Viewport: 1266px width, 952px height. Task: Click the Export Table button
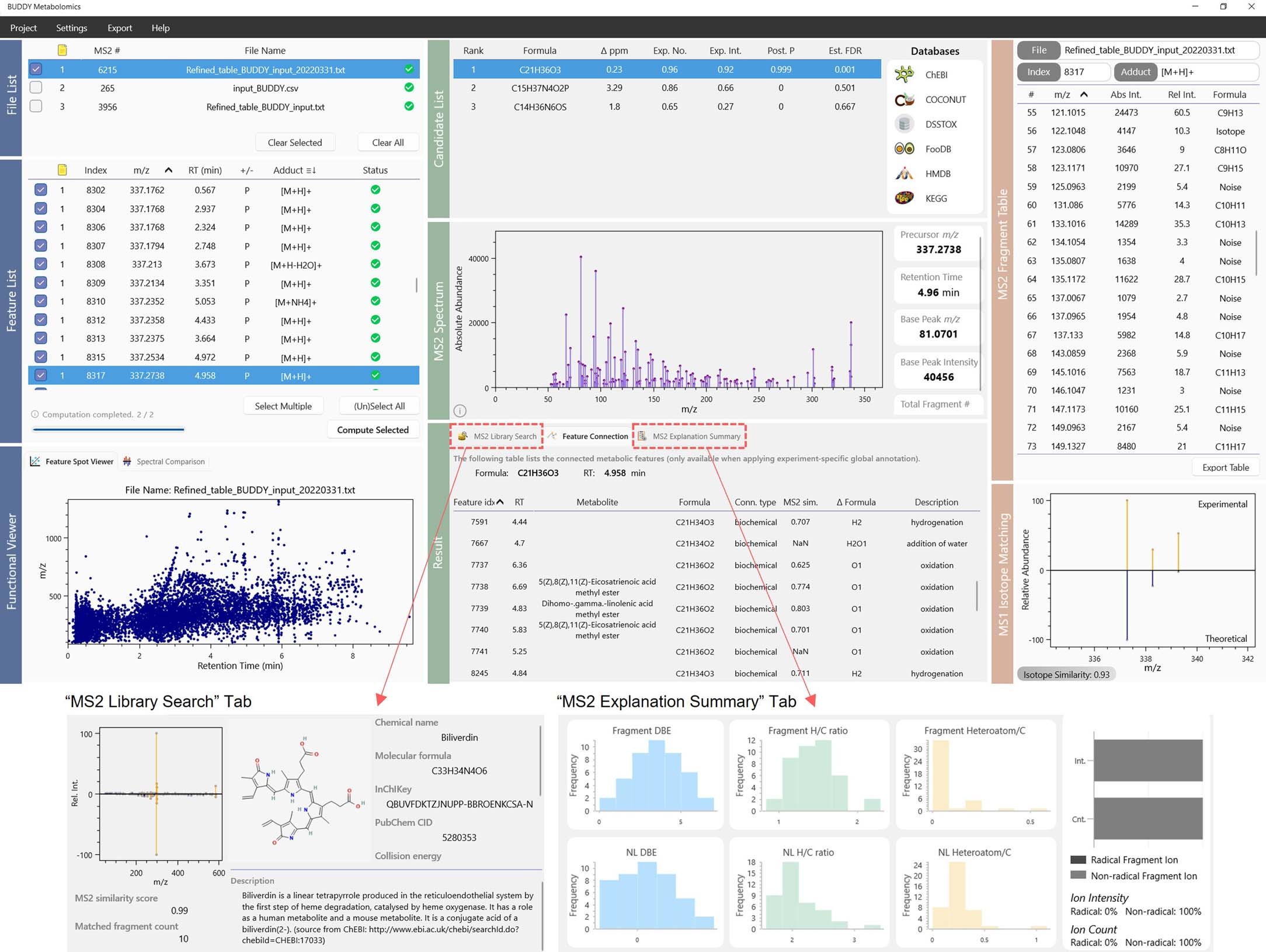(1225, 467)
